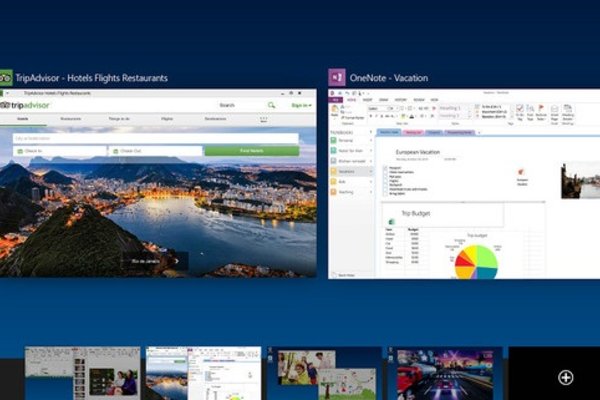
Task: Open the text highlight color in OneNote
Action: tap(403, 116)
